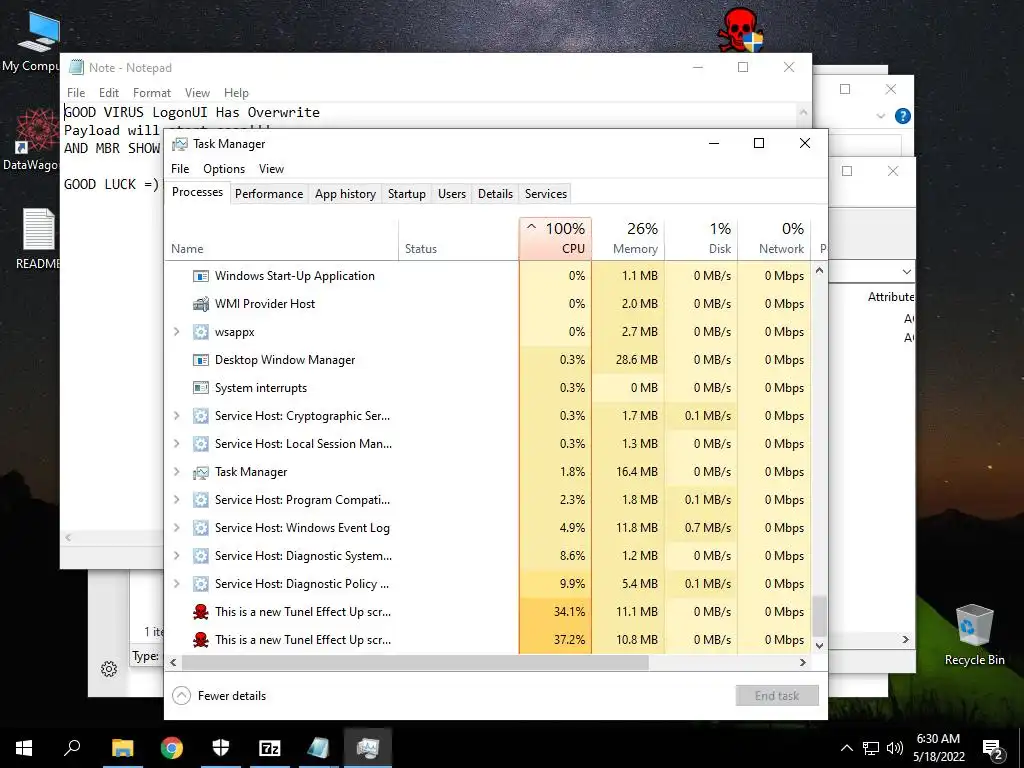Open the Notepad Edit menu
Image resolution: width=1024 pixels, height=768 pixels.
pos(108,93)
